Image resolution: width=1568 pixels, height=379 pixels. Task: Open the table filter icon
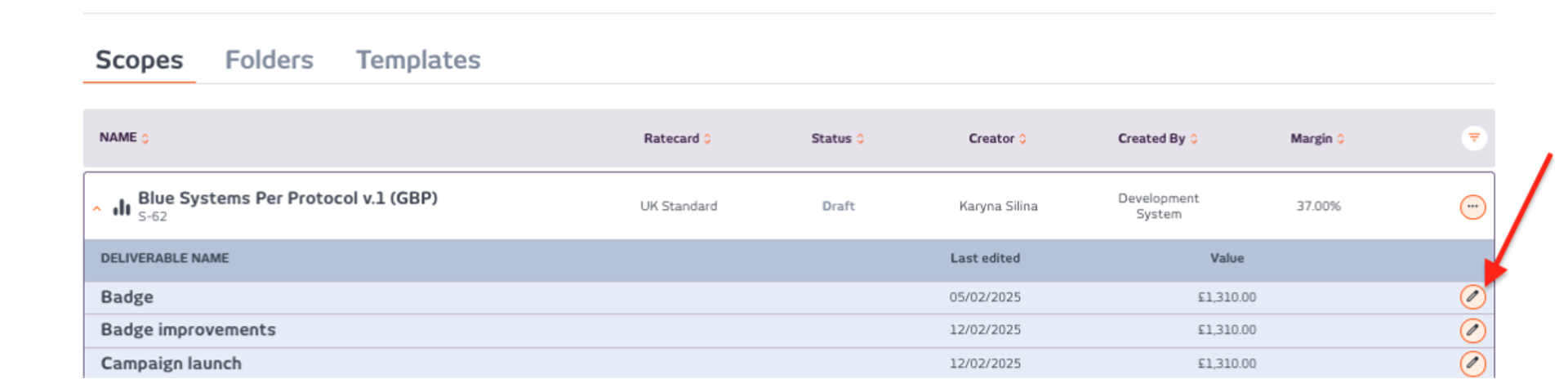tap(1474, 138)
